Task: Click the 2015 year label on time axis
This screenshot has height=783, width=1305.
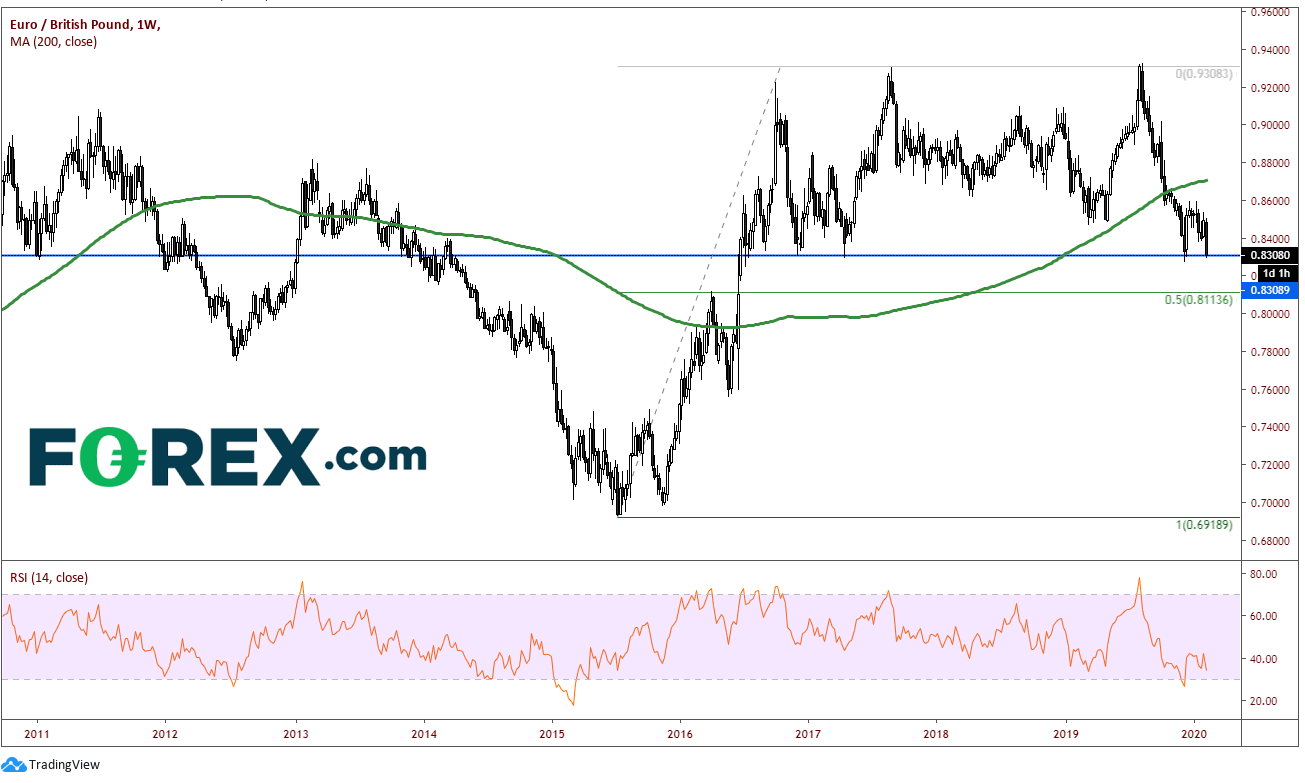Action: click(x=552, y=734)
